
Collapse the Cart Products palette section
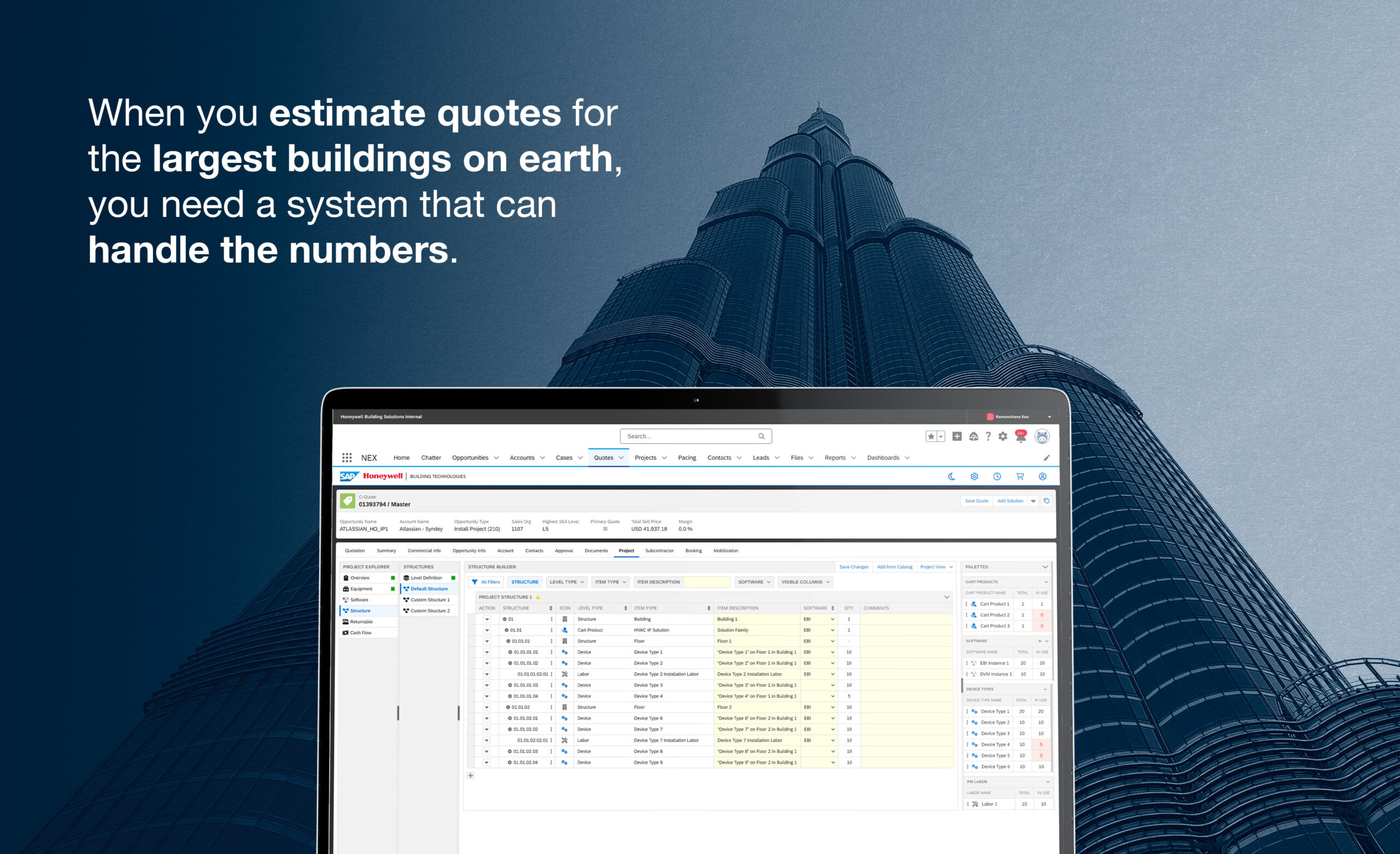(x=1046, y=582)
